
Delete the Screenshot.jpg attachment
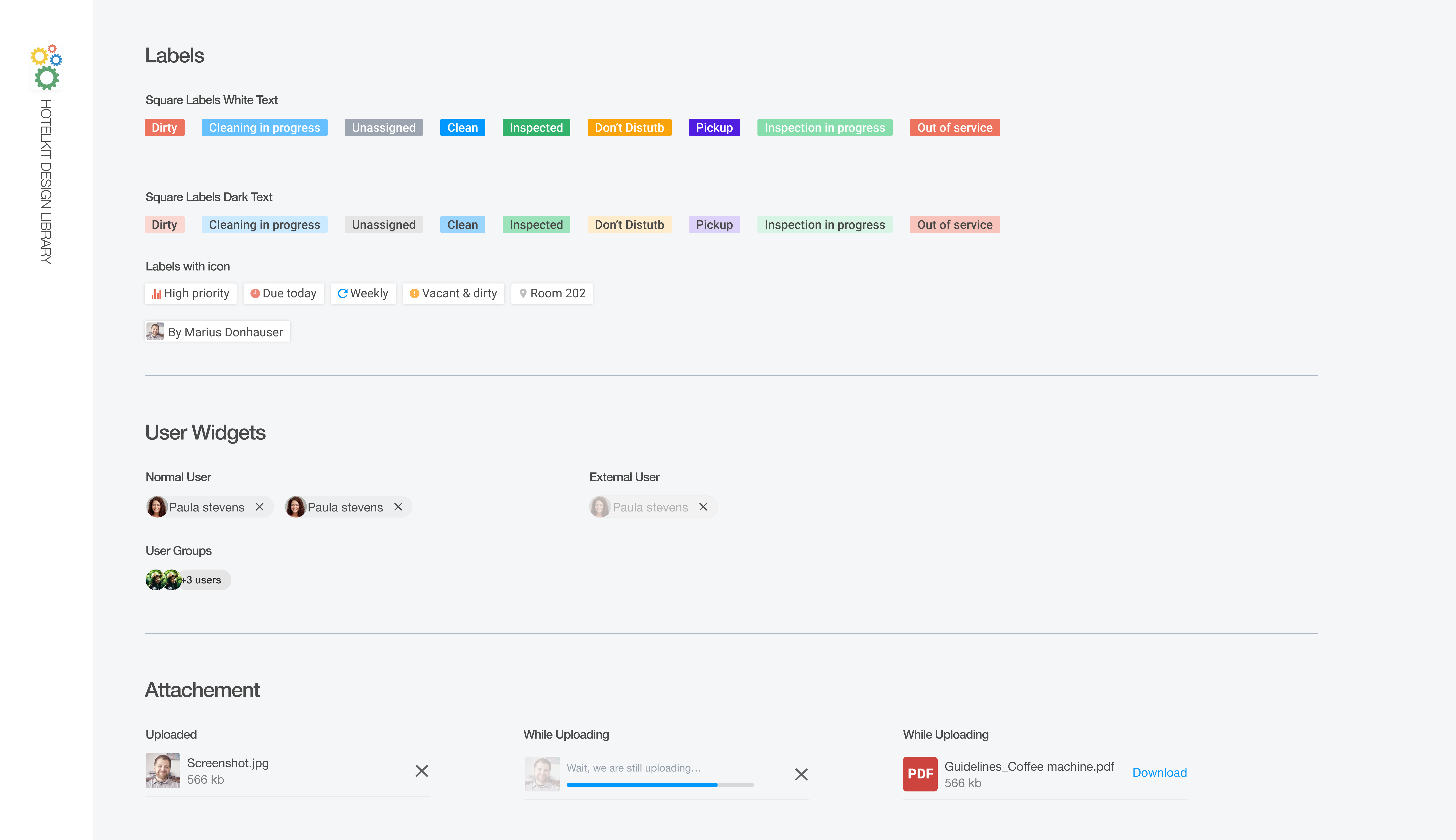[421, 771]
